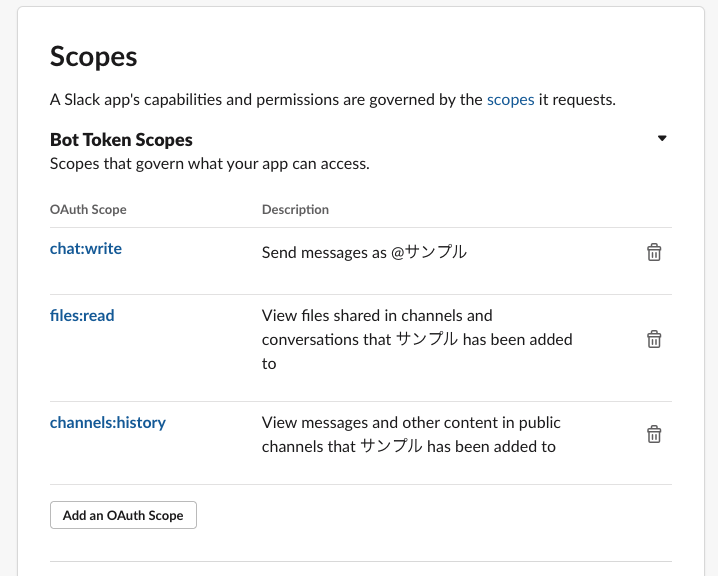Follow the files:read scope link
This screenshot has width=718, height=576.
coord(82,315)
